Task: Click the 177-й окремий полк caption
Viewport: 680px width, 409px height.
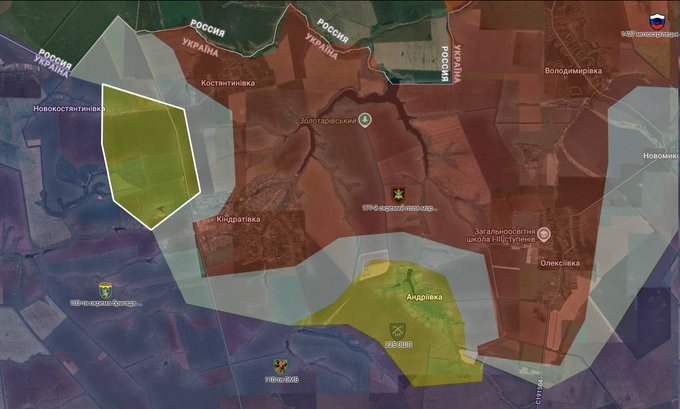Action: tap(400, 208)
